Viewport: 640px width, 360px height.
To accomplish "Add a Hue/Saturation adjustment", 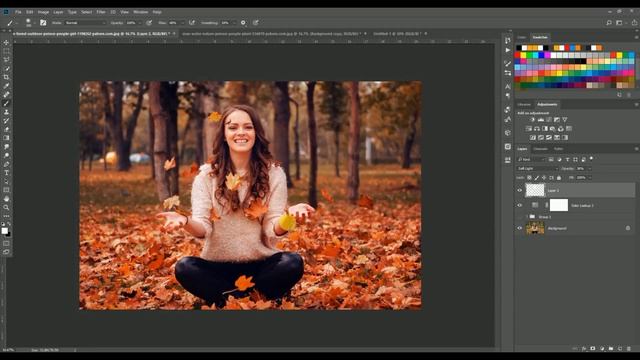I will pyautogui.click(x=529, y=129).
